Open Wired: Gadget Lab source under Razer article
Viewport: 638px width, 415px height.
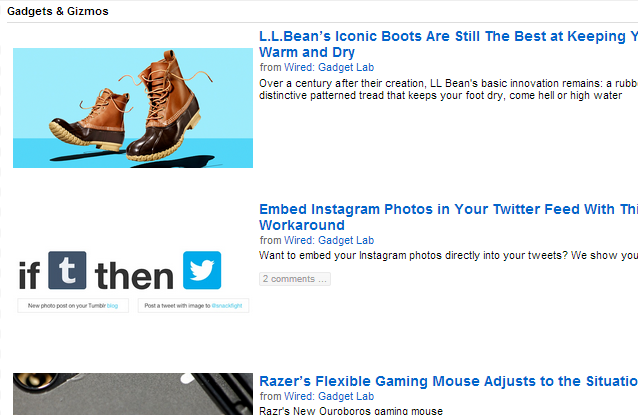click(329, 396)
